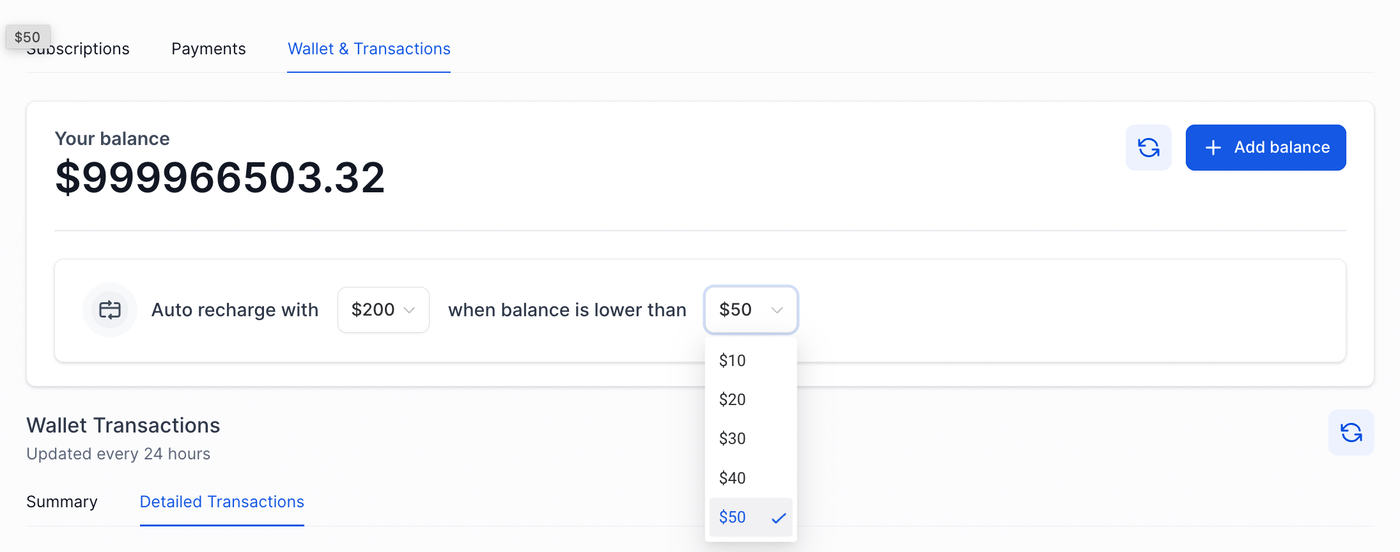1400x552 pixels.
Task: Refresh the wallet balance amount
Action: pos(1148,148)
